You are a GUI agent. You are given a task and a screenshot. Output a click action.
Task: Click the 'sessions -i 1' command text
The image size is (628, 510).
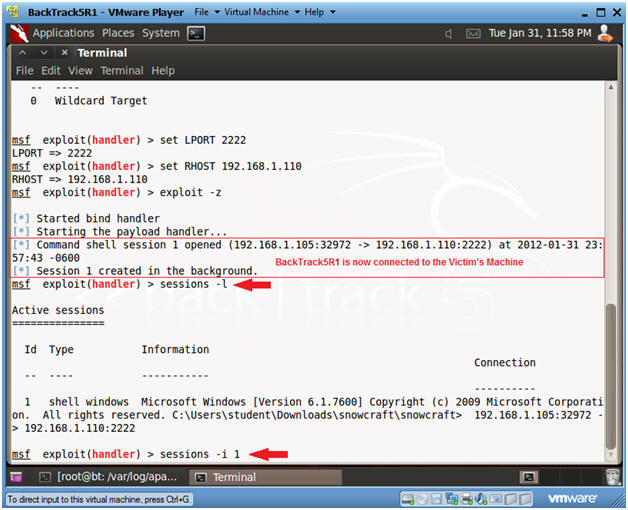(200, 454)
